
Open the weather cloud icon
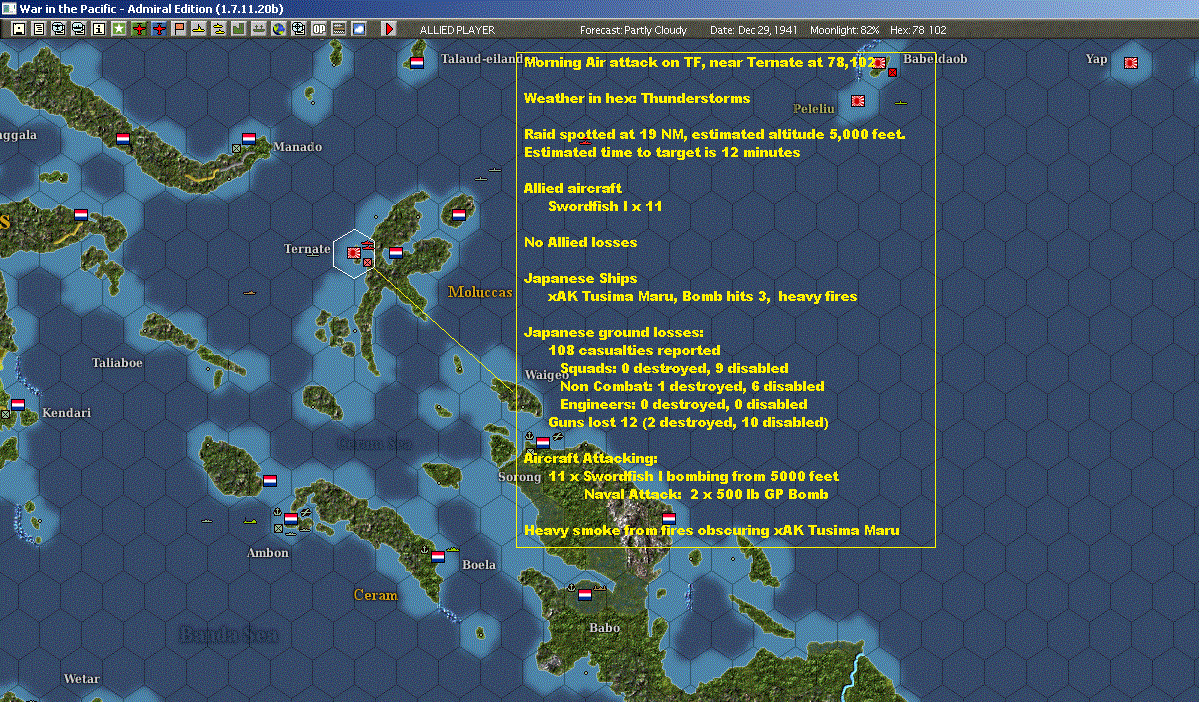coord(358,29)
